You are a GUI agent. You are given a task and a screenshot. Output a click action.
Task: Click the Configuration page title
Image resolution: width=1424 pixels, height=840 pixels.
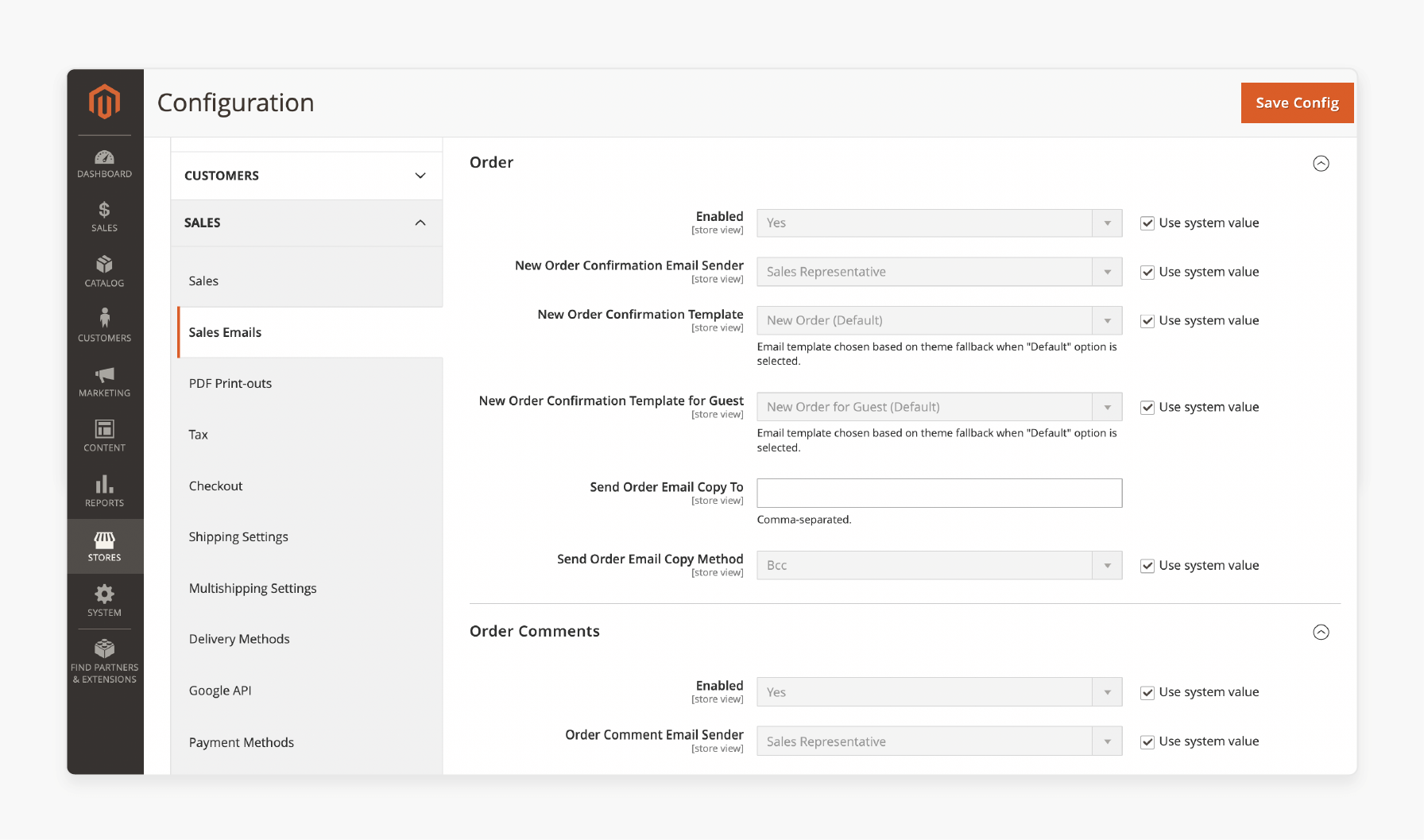click(235, 103)
